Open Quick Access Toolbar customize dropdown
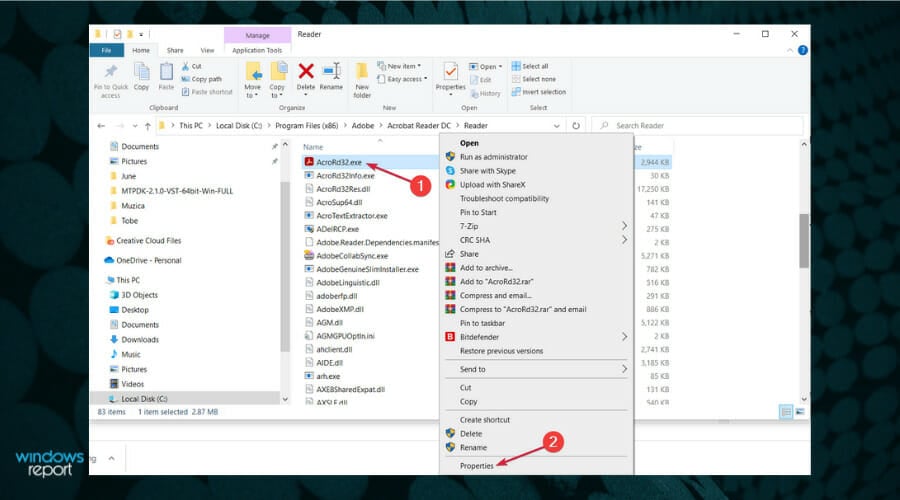Viewport: 900px width, 500px height. tap(141, 34)
